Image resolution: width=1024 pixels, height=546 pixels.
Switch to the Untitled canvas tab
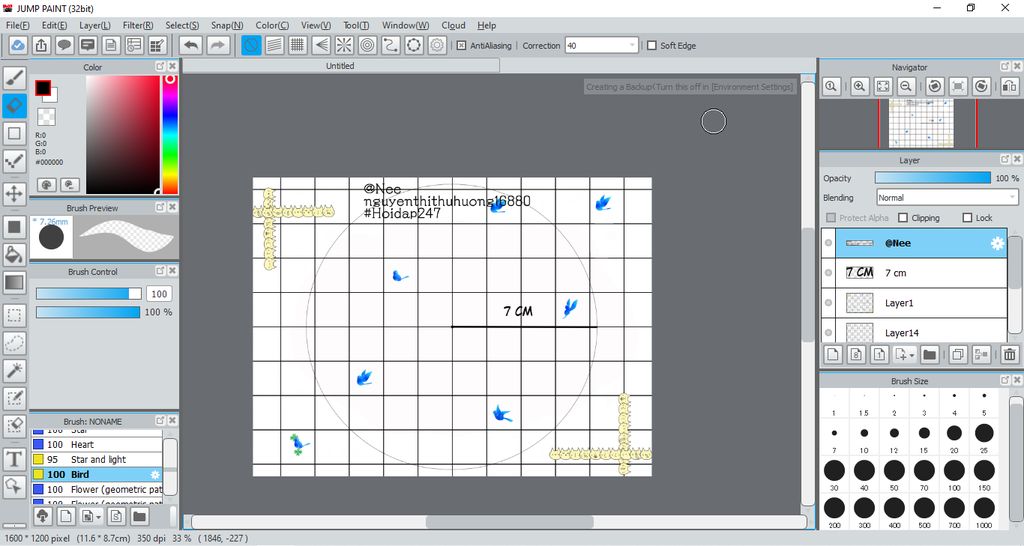coord(340,66)
